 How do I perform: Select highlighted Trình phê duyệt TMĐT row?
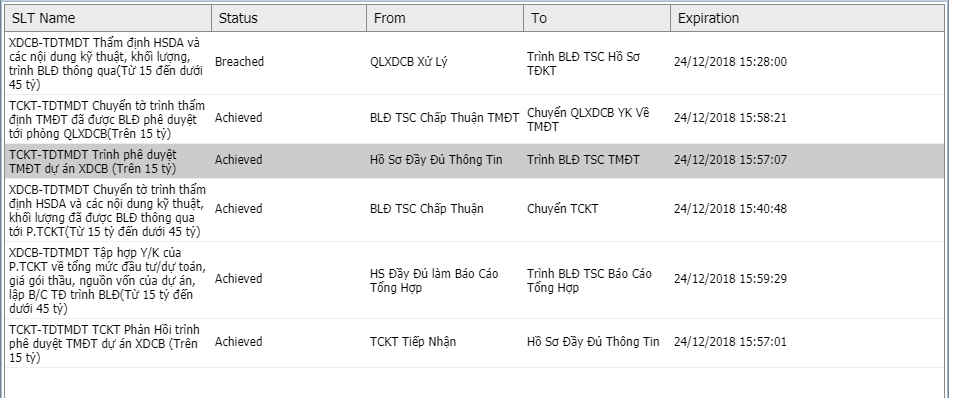(x=475, y=161)
